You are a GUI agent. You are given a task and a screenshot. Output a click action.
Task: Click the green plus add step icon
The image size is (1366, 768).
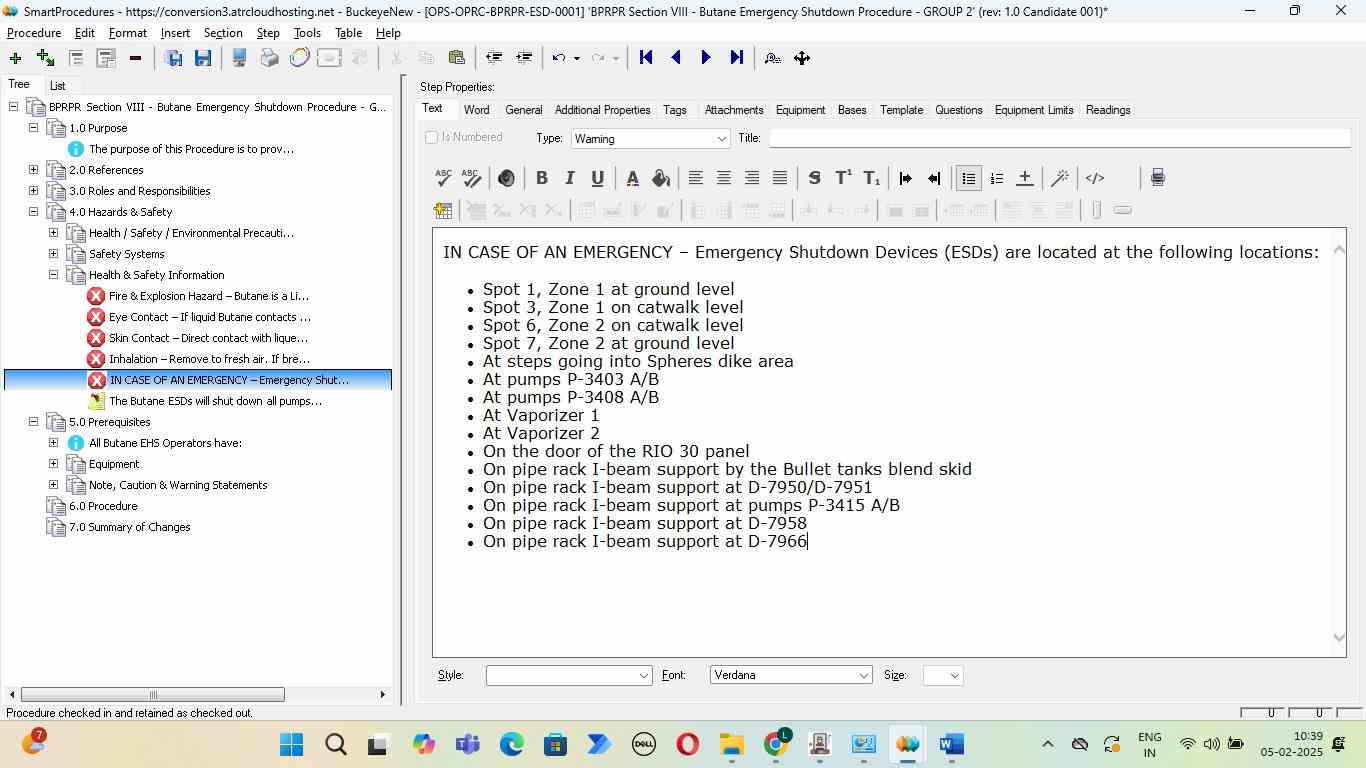pos(15,58)
